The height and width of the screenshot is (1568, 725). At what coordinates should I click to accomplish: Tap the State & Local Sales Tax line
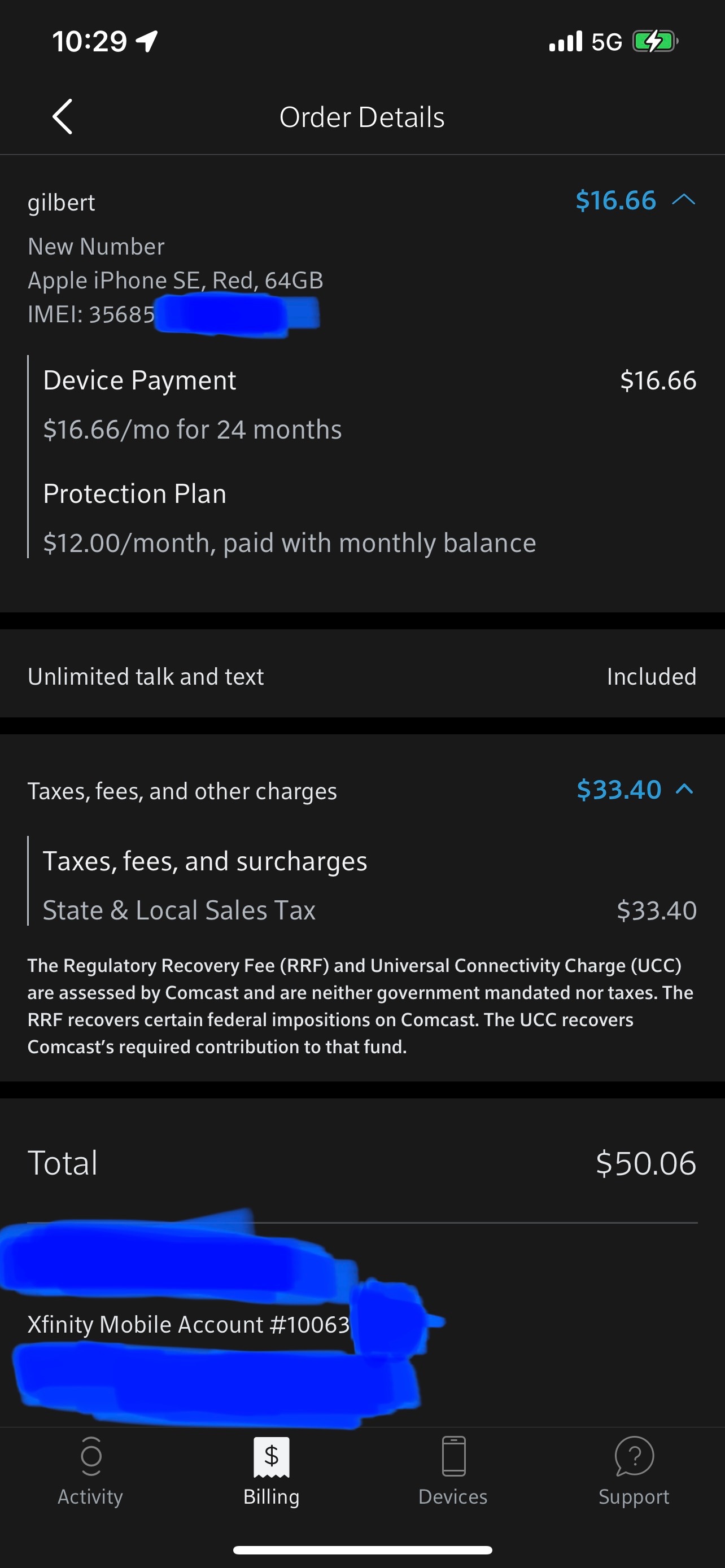point(179,910)
